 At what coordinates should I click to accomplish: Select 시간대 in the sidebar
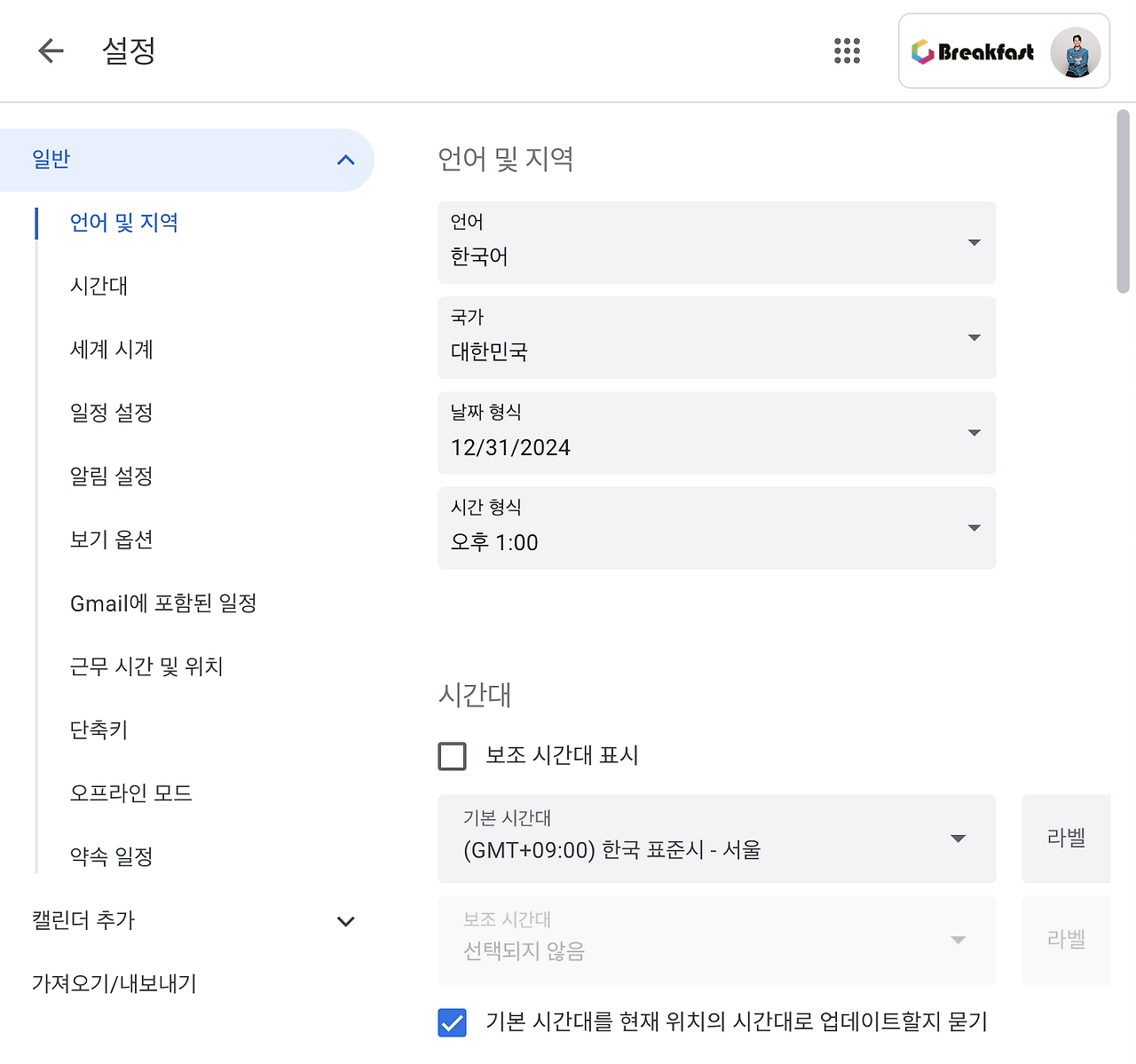click(99, 286)
